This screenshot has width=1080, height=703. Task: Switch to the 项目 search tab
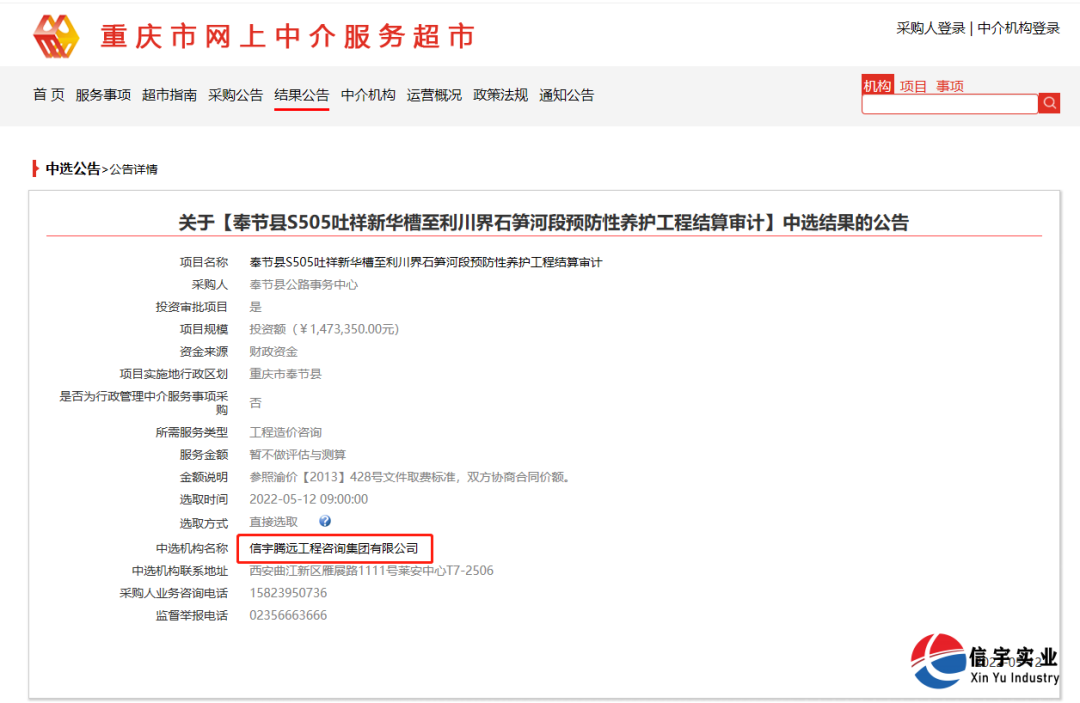click(x=912, y=86)
